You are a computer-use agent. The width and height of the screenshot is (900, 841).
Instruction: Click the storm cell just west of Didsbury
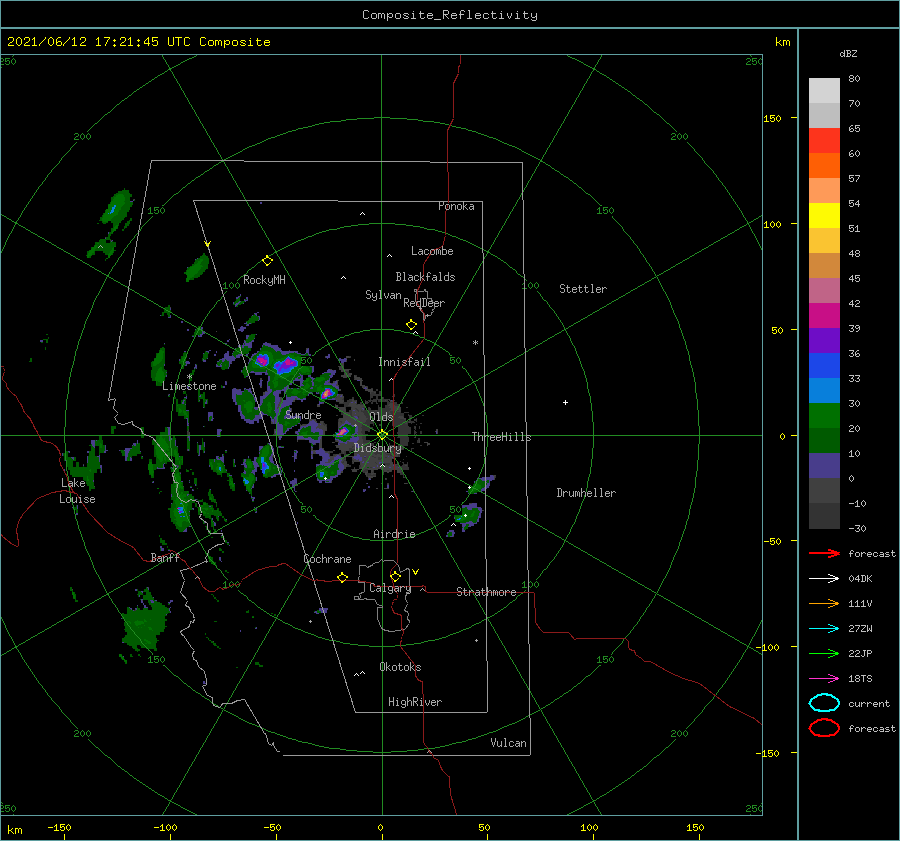343,431
